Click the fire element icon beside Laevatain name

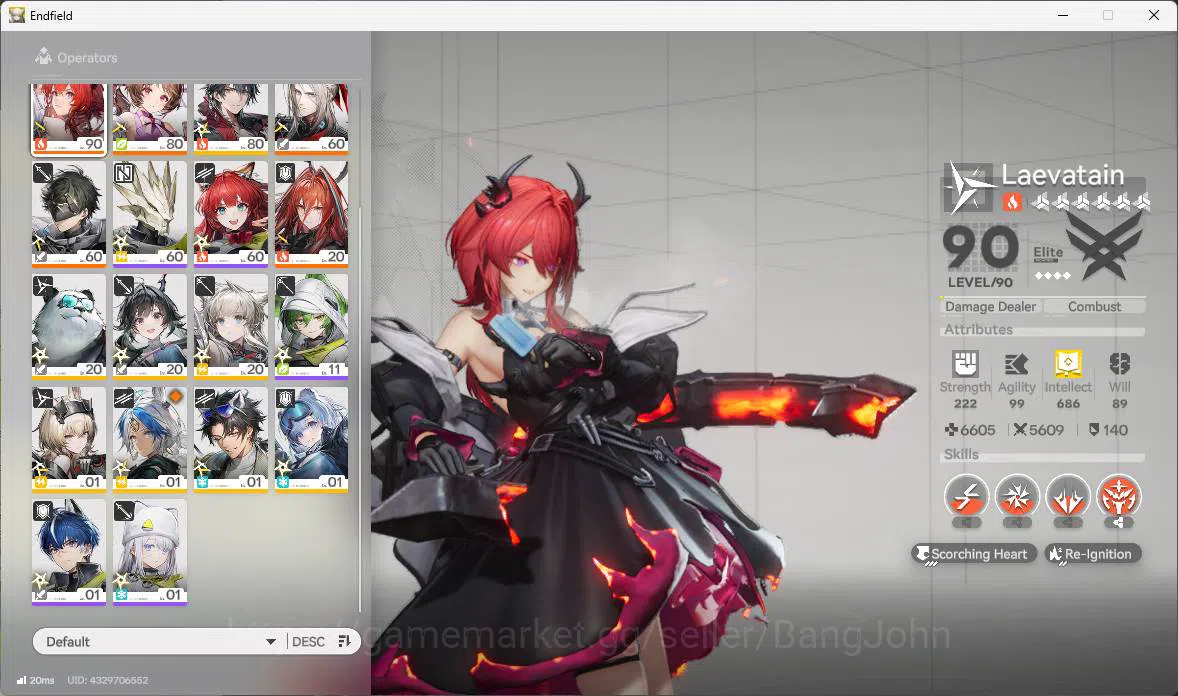[x=1012, y=201]
